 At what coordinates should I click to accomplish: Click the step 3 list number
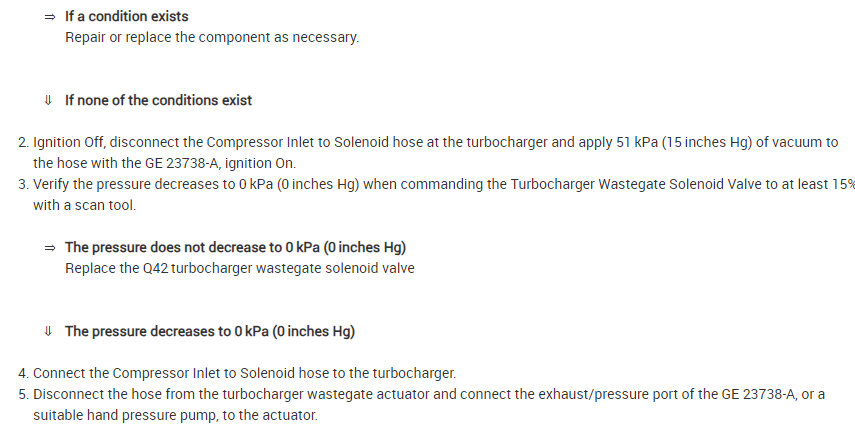point(23,184)
